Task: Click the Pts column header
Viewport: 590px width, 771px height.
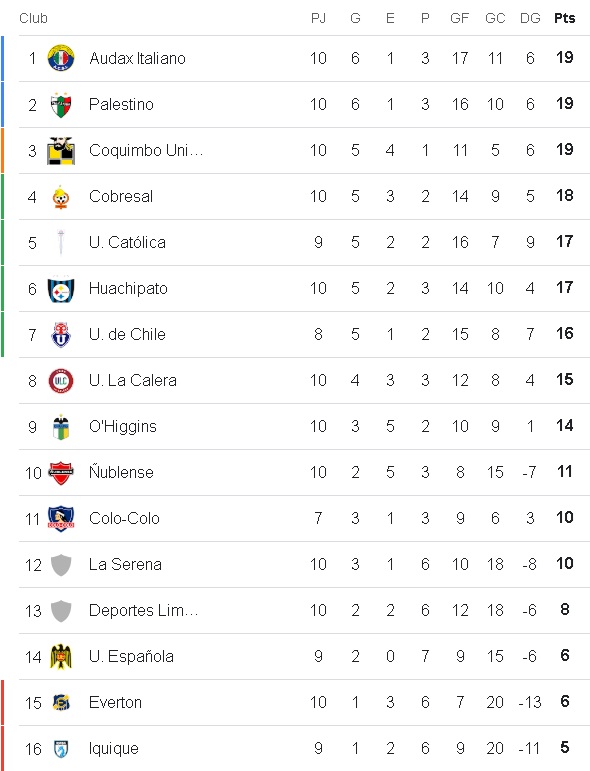Action: [564, 18]
